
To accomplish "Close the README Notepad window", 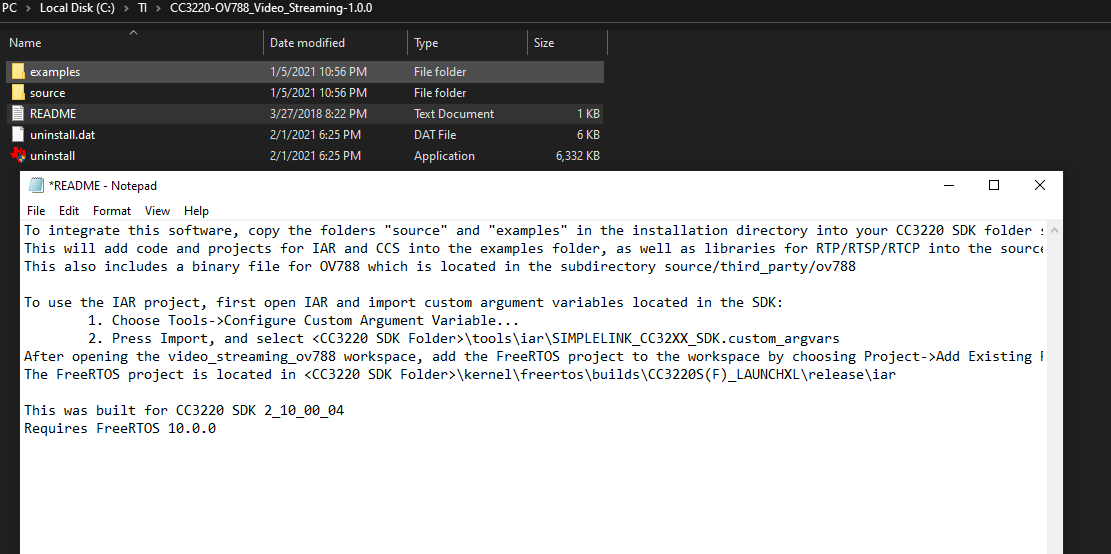I will click(1039, 186).
